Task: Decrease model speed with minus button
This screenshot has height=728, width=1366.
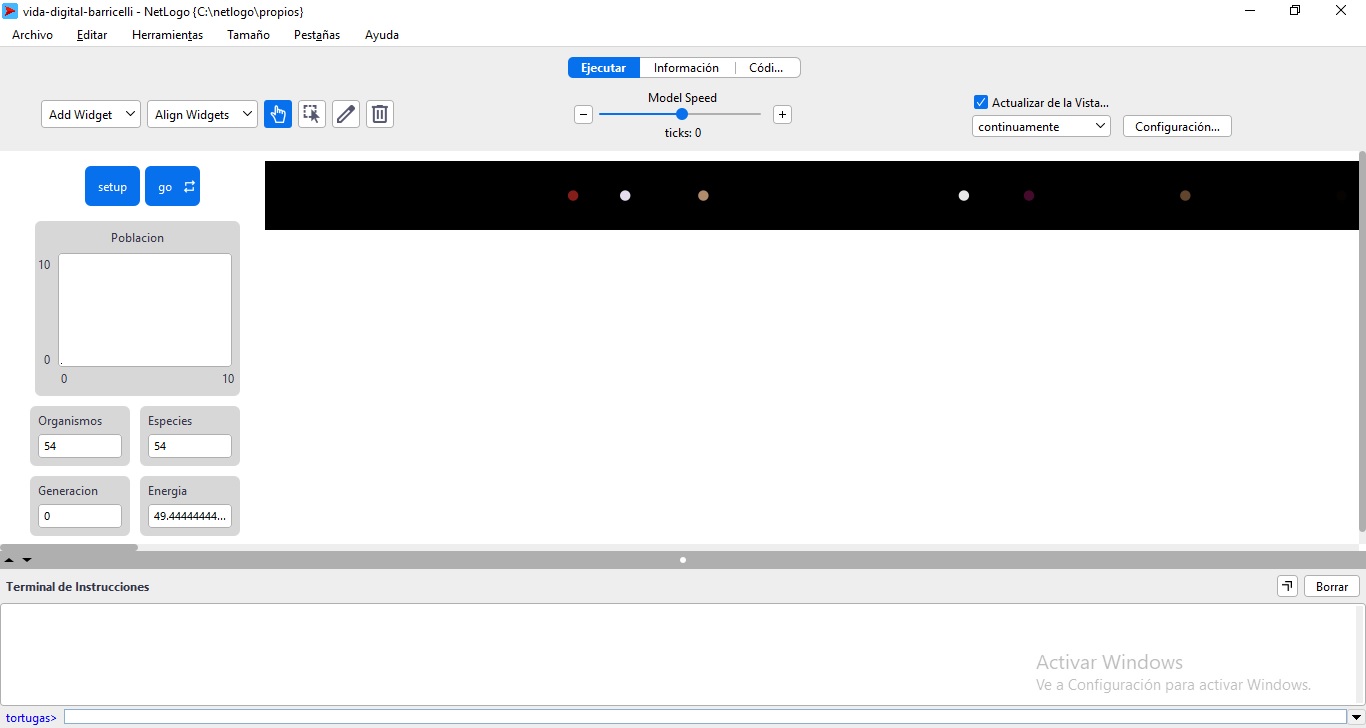Action: coord(584,115)
